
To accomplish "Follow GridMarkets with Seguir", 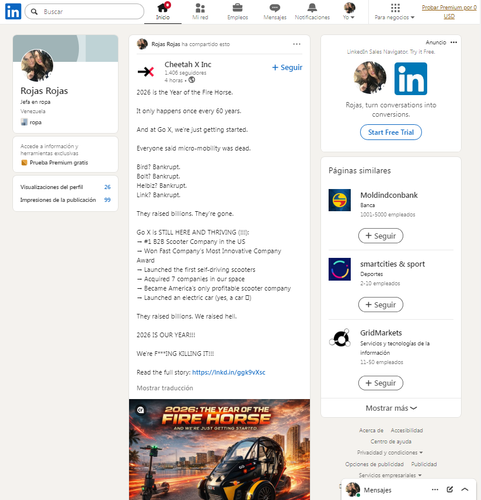I will 381,383.
